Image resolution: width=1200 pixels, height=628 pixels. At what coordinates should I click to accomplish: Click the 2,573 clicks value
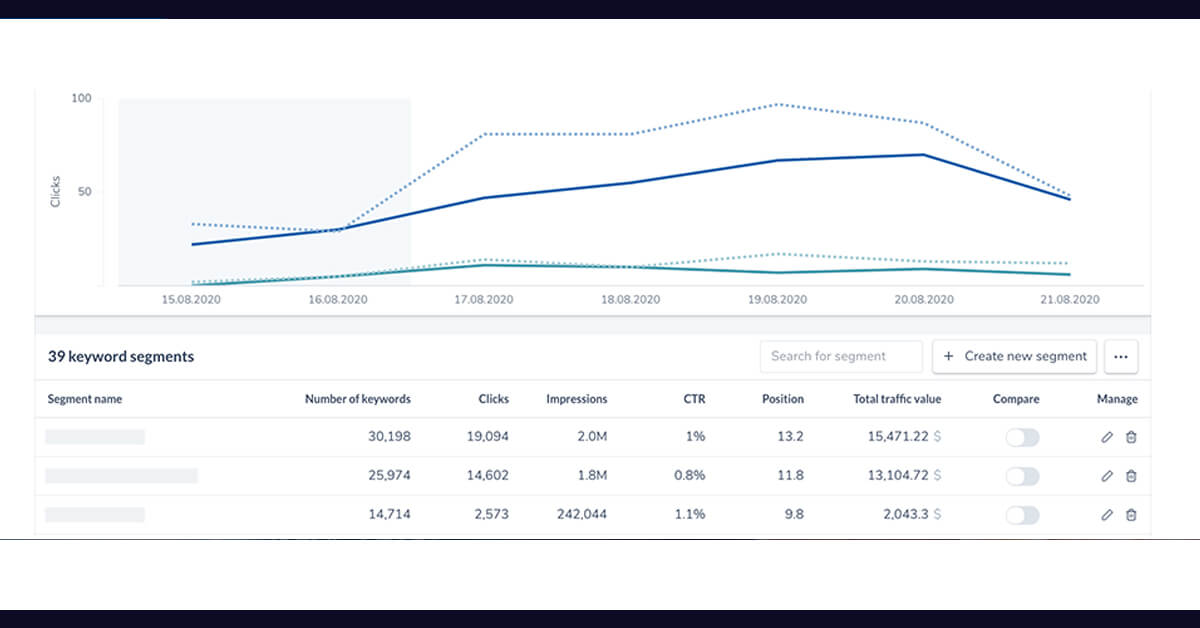coord(491,515)
